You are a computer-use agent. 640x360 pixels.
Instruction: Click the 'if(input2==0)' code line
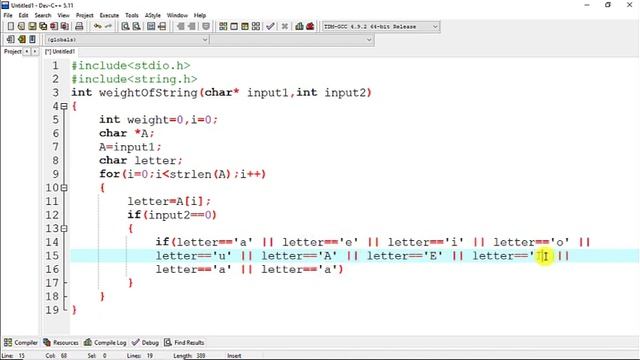[x=172, y=215]
